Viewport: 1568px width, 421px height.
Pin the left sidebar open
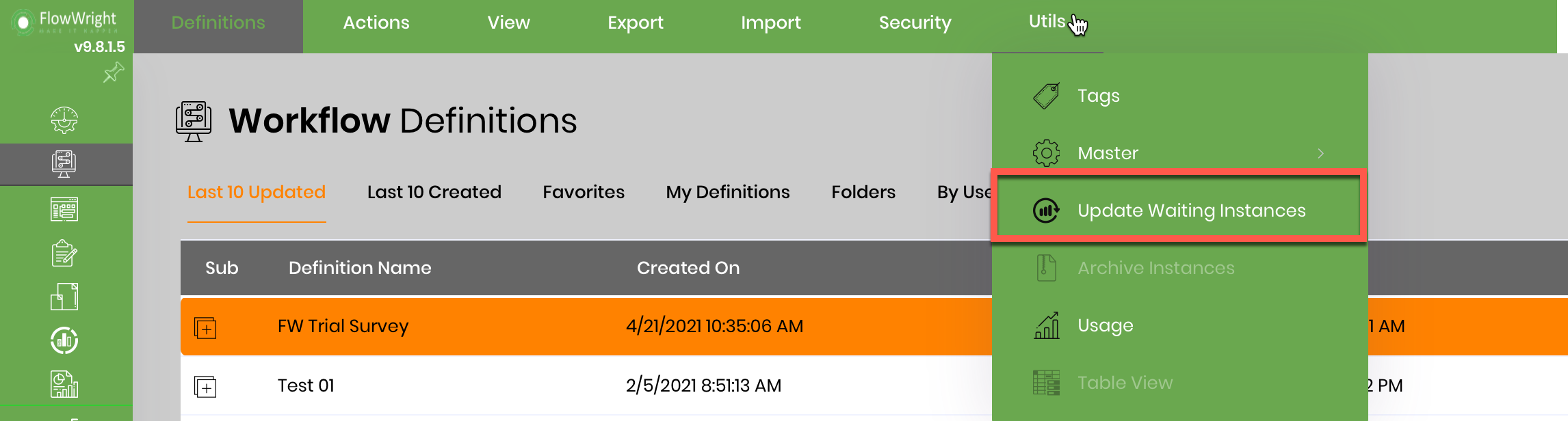pos(114,72)
